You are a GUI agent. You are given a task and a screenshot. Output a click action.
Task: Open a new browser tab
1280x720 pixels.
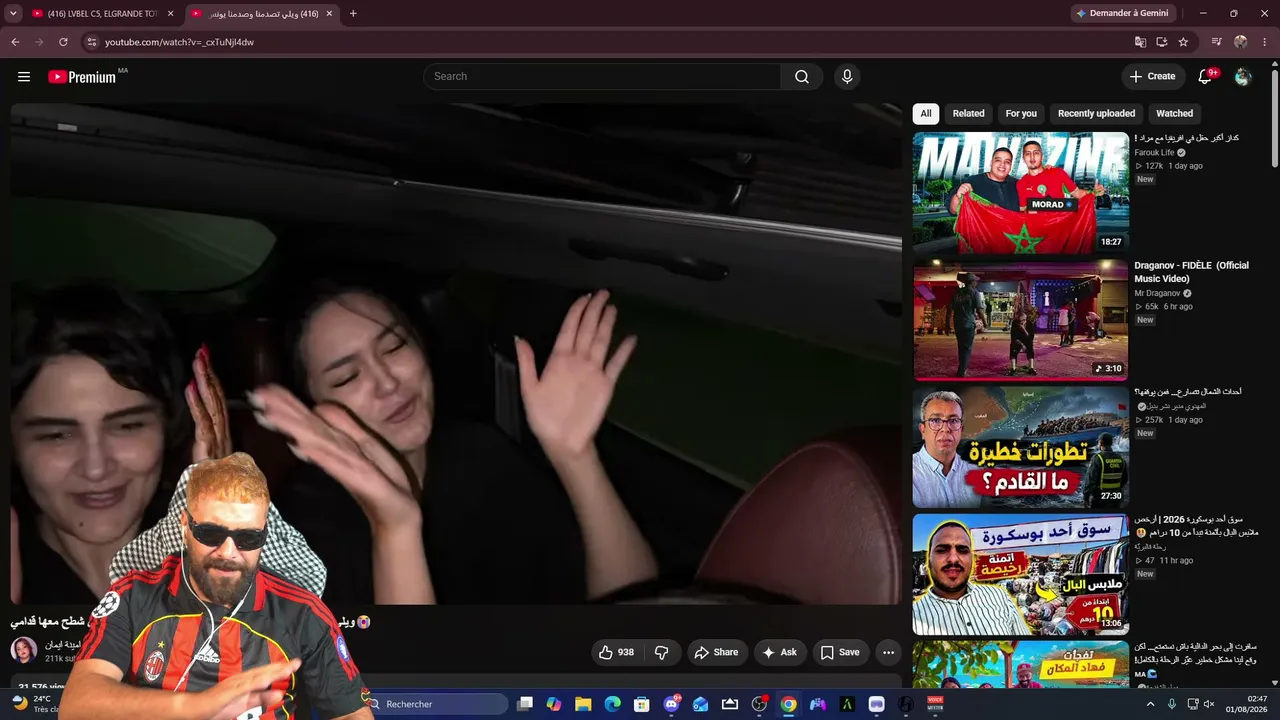(353, 14)
